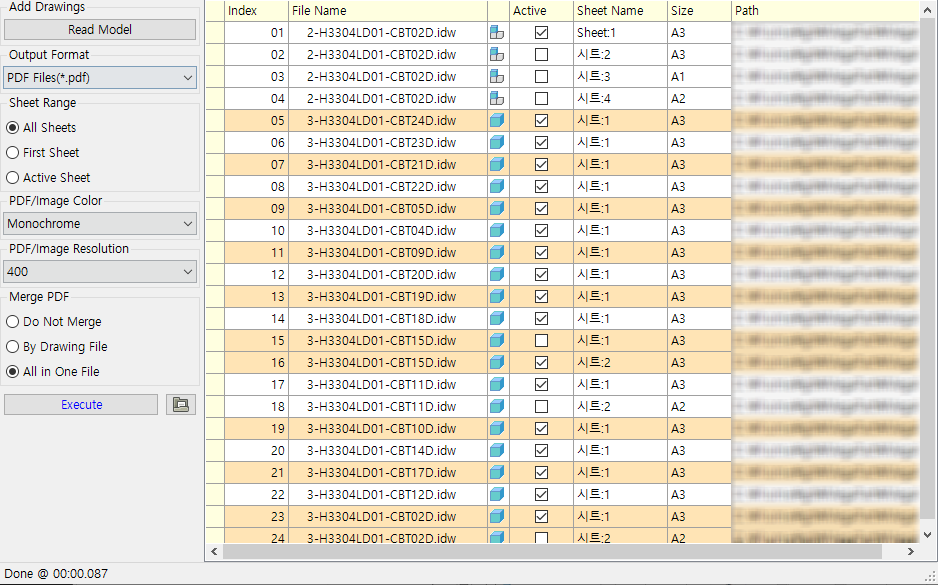Viewport: 938px width, 585px height.
Task: Click the Sheet Name column header
Action: tap(620, 11)
